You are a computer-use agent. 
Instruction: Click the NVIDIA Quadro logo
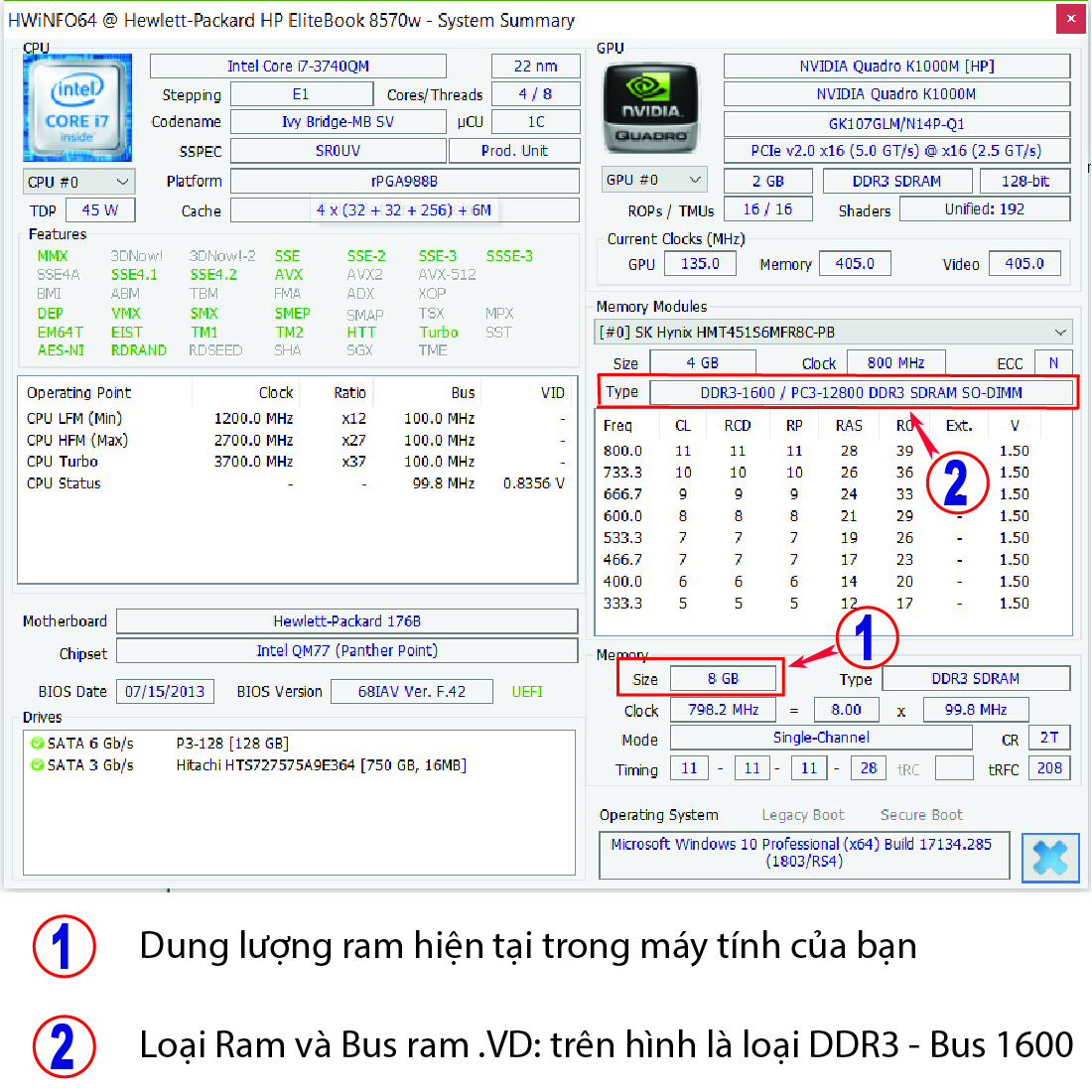[650, 108]
